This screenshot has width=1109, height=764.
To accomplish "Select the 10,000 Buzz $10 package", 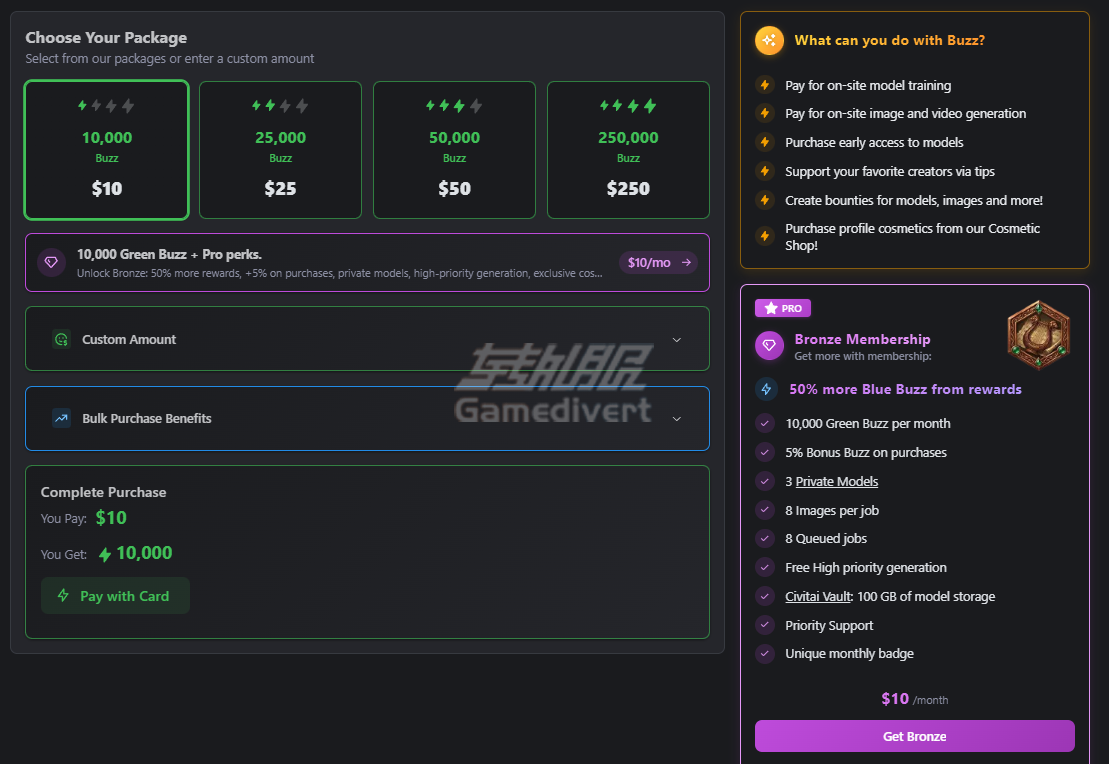I will (x=107, y=150).
